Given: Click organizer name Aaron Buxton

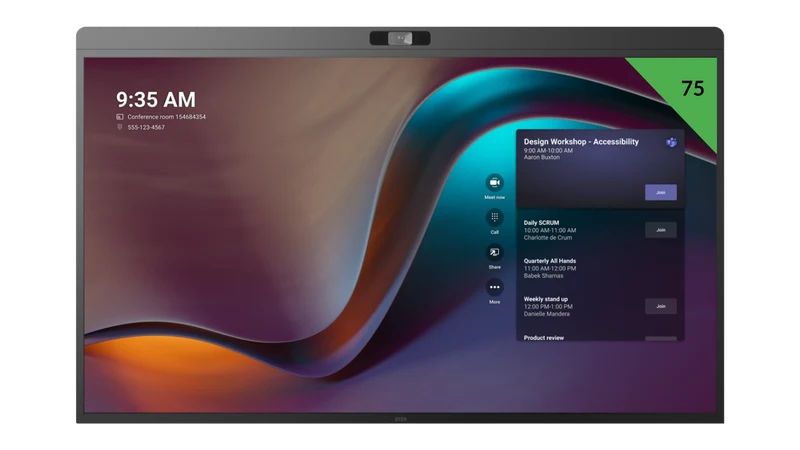Looking at the screenshot, I should [542, 158].
